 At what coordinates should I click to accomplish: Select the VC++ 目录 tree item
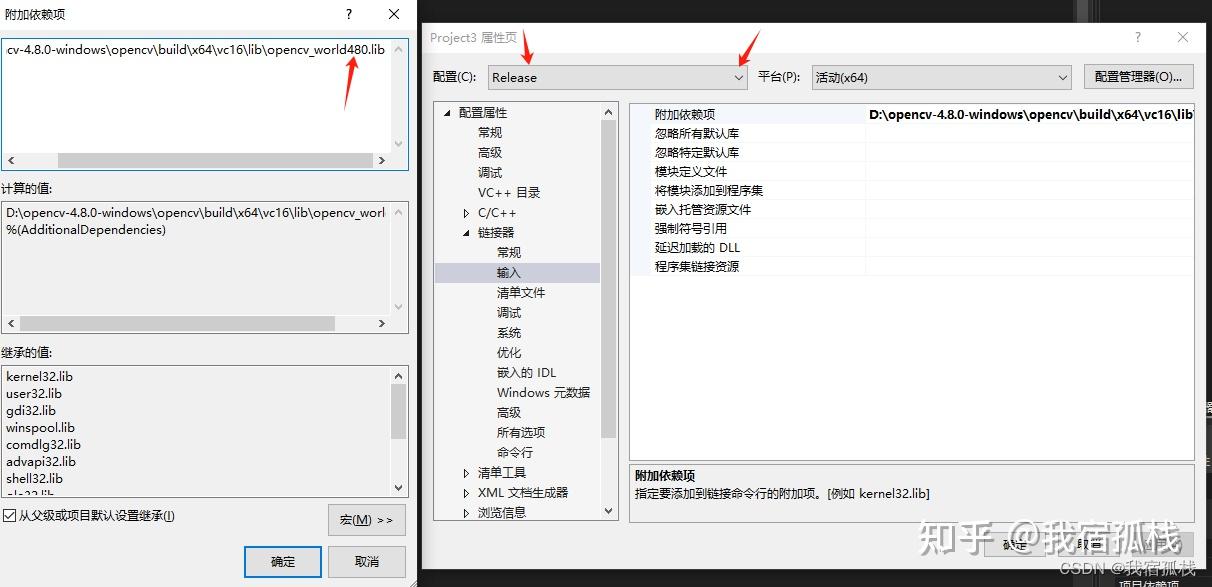tap(509, 192)
